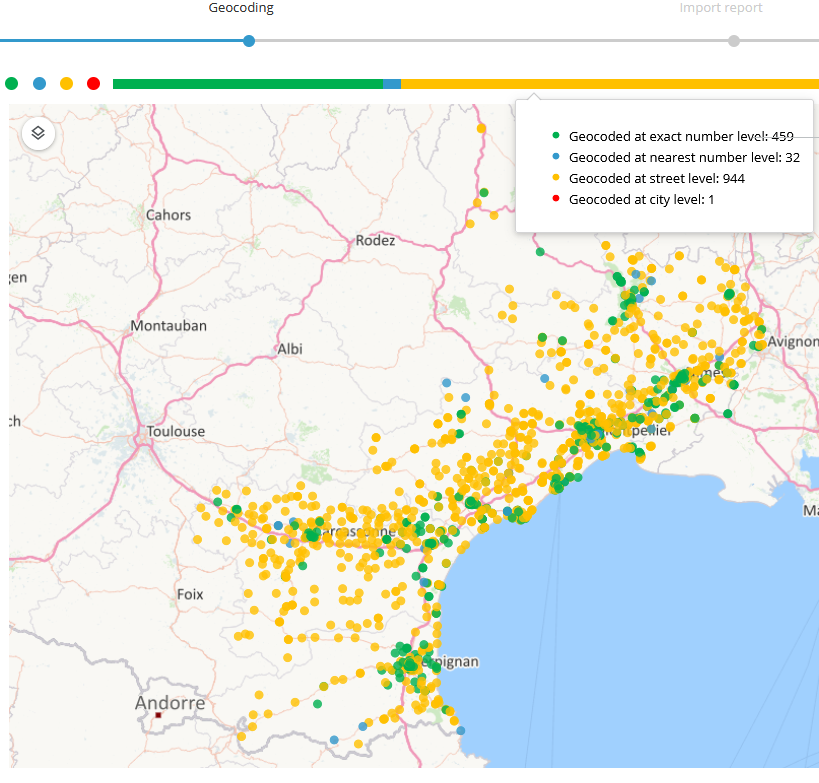Toggle the 'Geocoded at street level: 944' entry

point(658,178)
